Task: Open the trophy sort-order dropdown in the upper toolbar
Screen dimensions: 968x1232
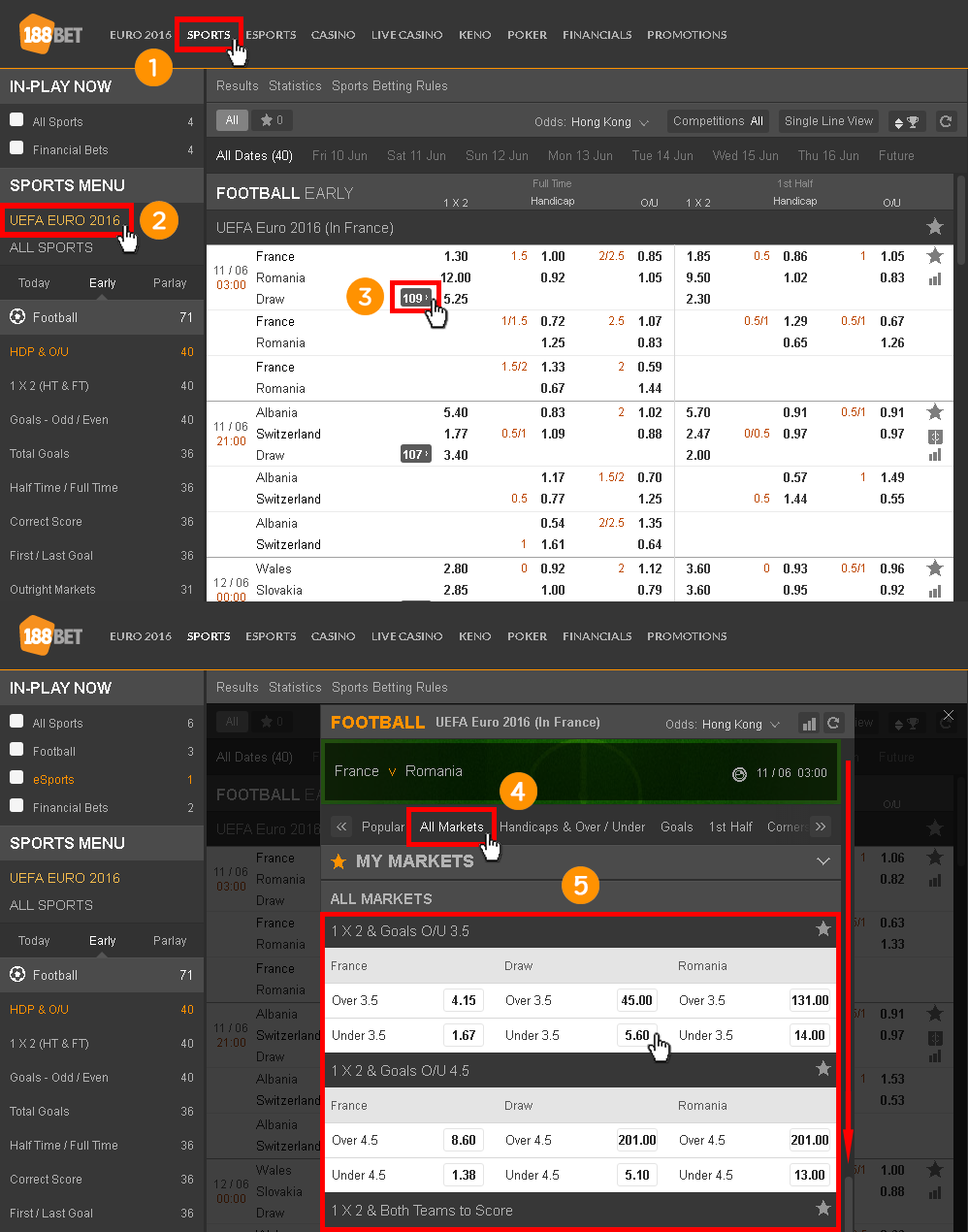Action: point(906,121)
